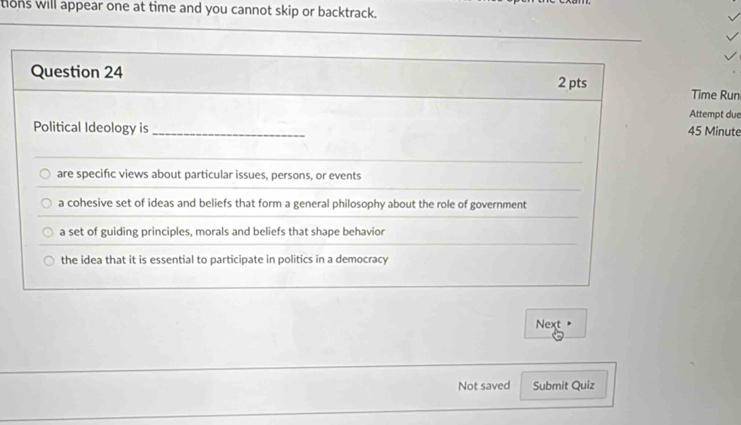Click the answer text about a general philosophy of government

292,204
